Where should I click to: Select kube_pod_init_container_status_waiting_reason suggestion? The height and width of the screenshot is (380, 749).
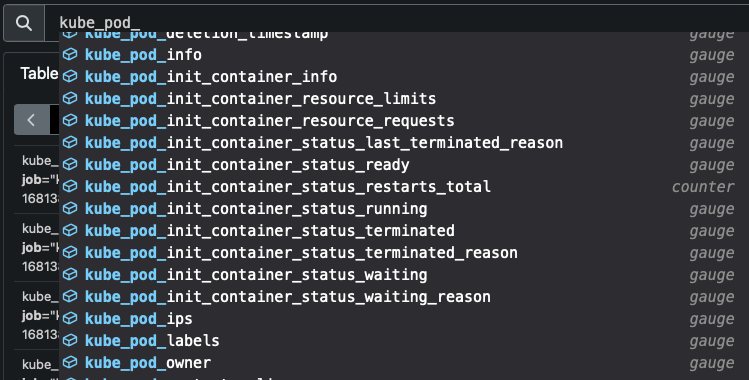tap(399, 296)
